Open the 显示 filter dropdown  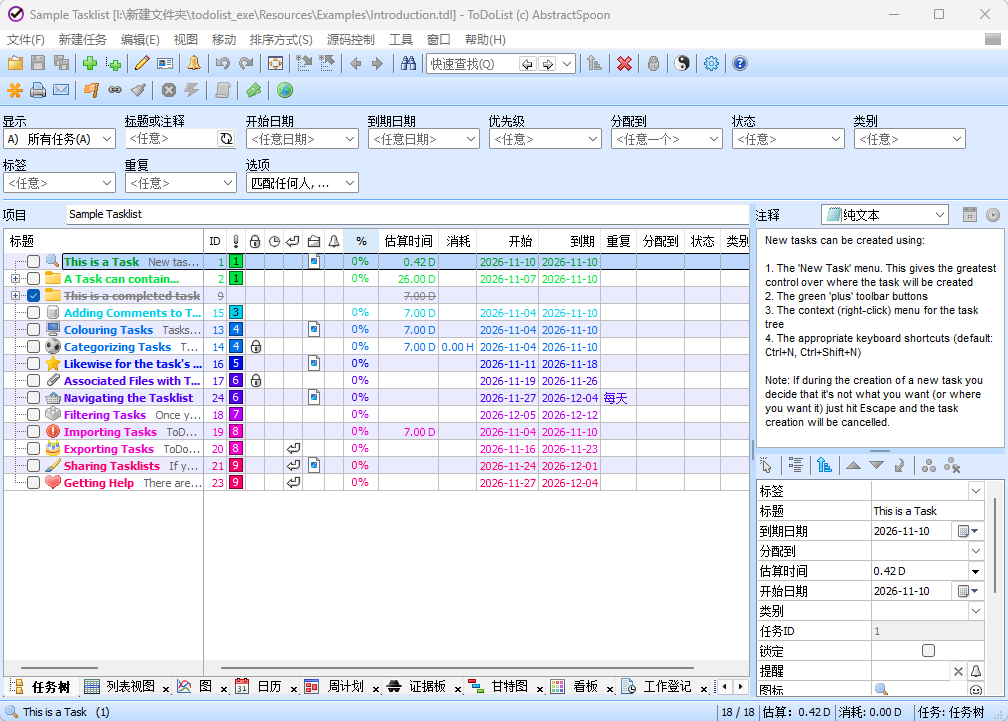click(x=59, y=139)
